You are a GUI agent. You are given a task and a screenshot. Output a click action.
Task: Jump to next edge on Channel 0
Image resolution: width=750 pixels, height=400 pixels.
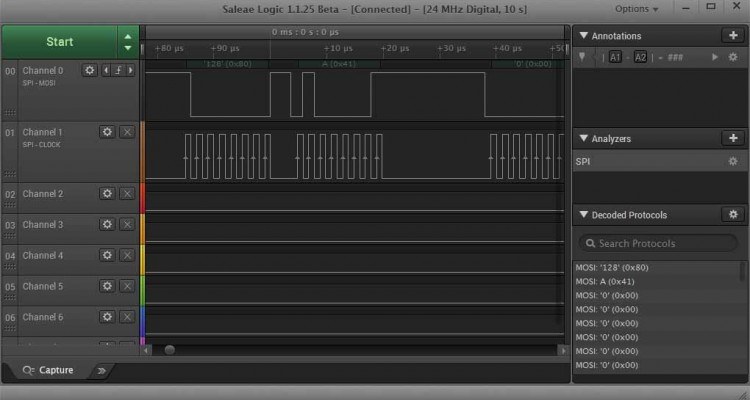(129, 71)
